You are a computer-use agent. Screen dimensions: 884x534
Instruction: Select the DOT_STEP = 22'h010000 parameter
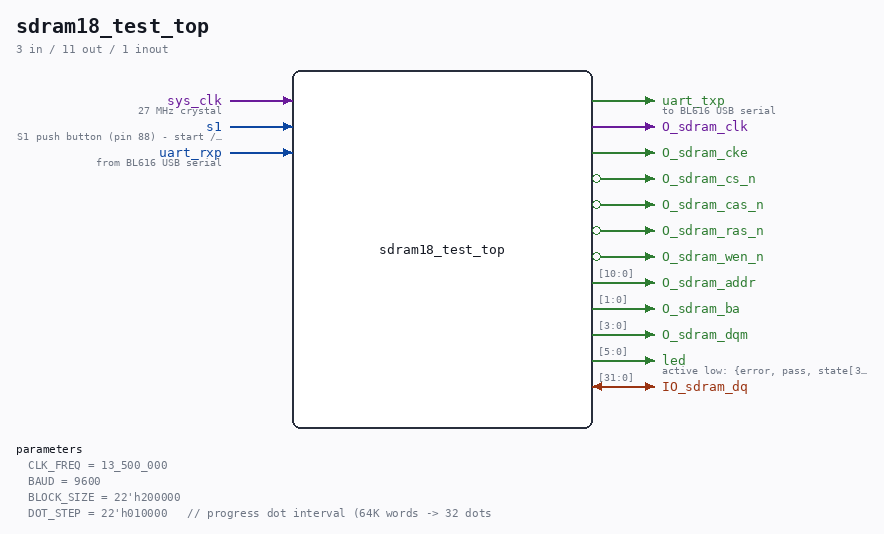tap(98, 513)
